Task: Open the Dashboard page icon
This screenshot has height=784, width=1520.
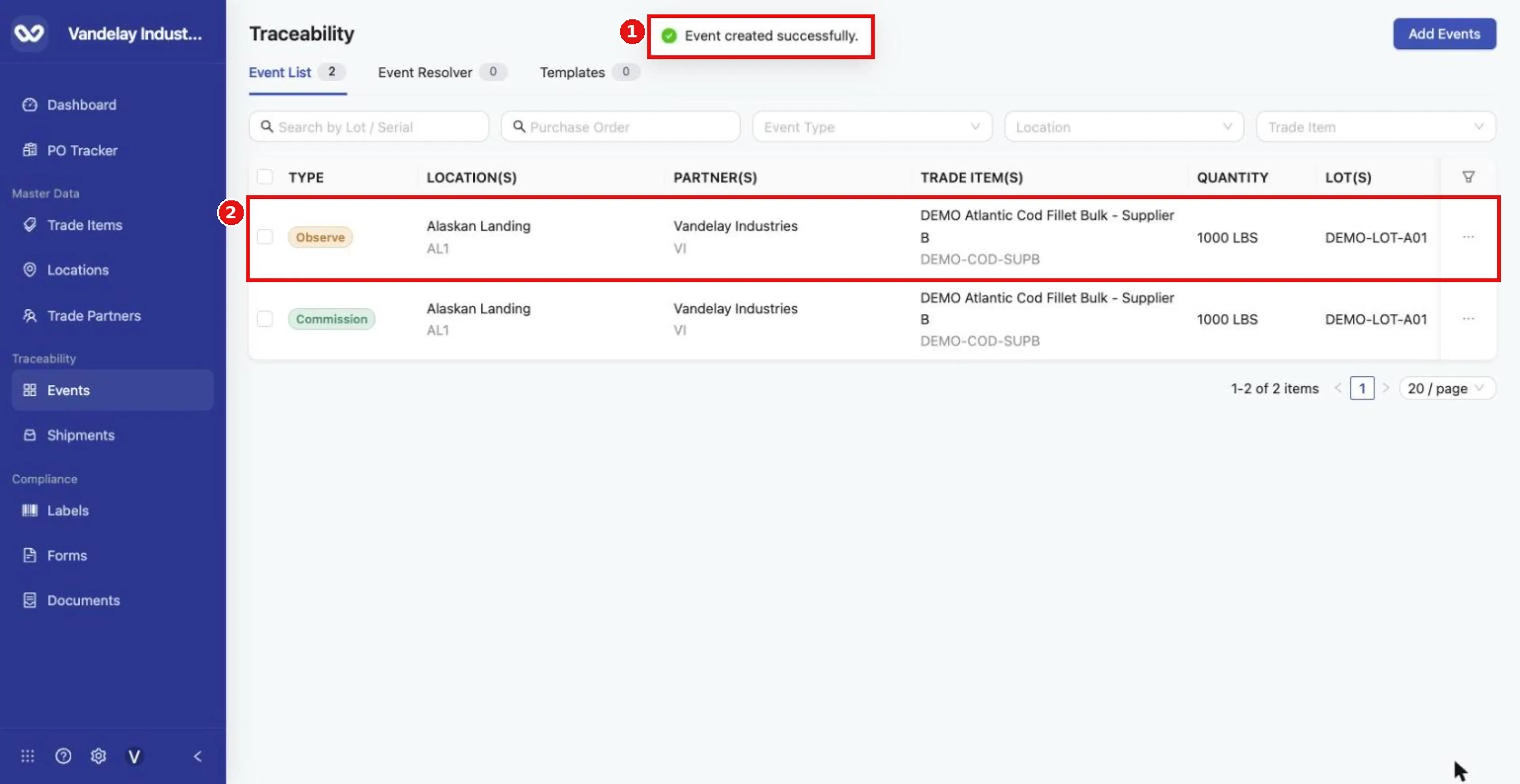Action: click(30, 104)
